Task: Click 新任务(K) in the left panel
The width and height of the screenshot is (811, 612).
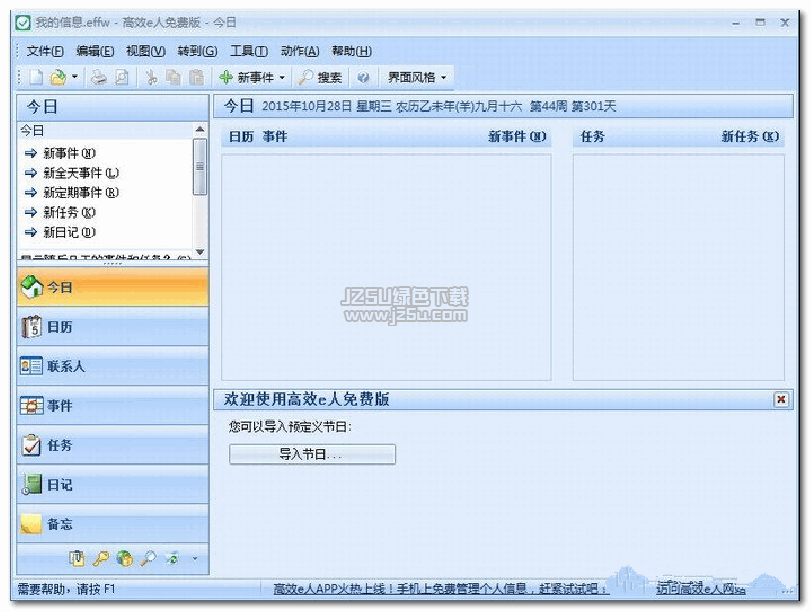Action: pos(69,212)
